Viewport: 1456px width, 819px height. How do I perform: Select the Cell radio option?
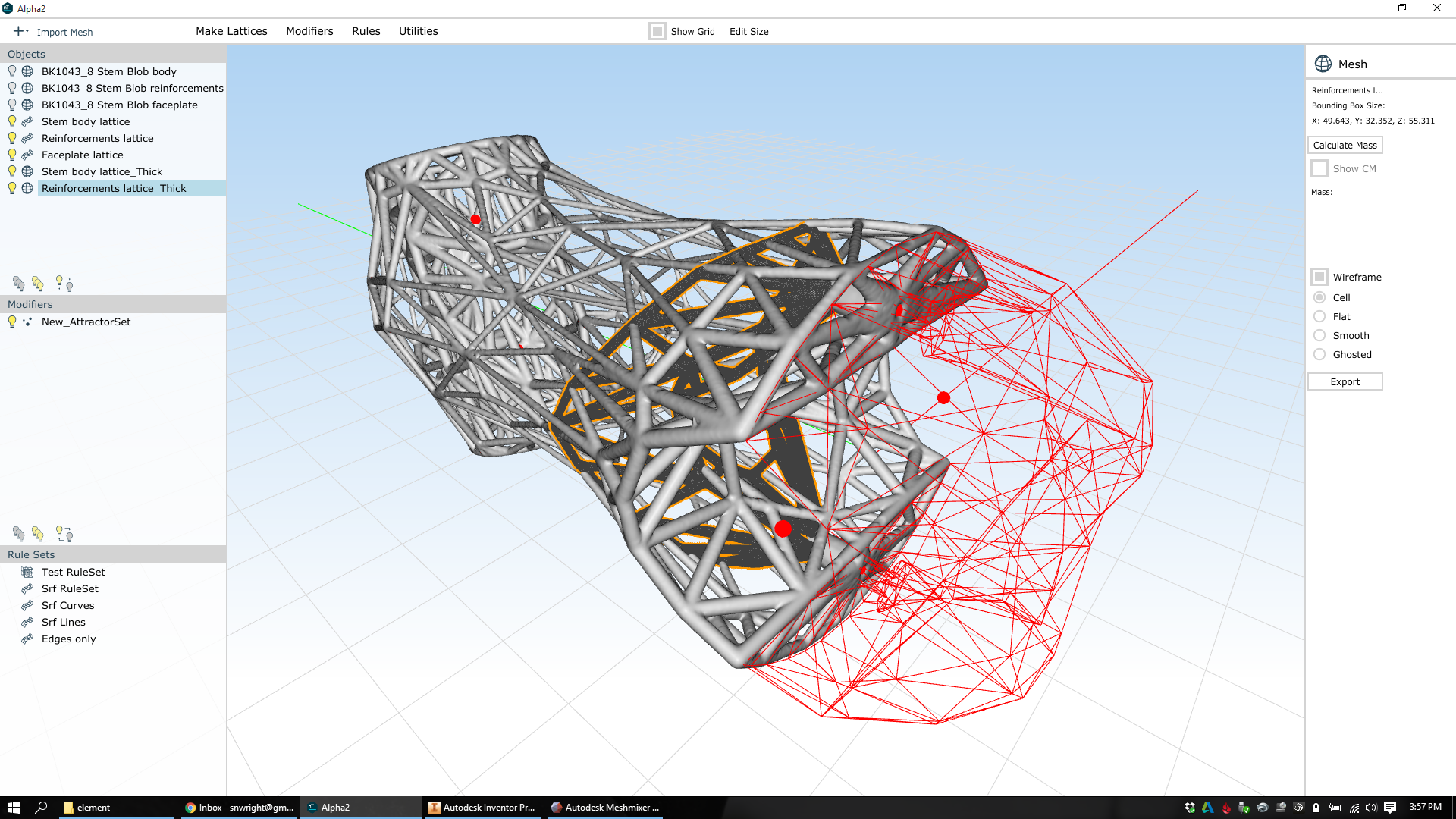click(1319, 297)
